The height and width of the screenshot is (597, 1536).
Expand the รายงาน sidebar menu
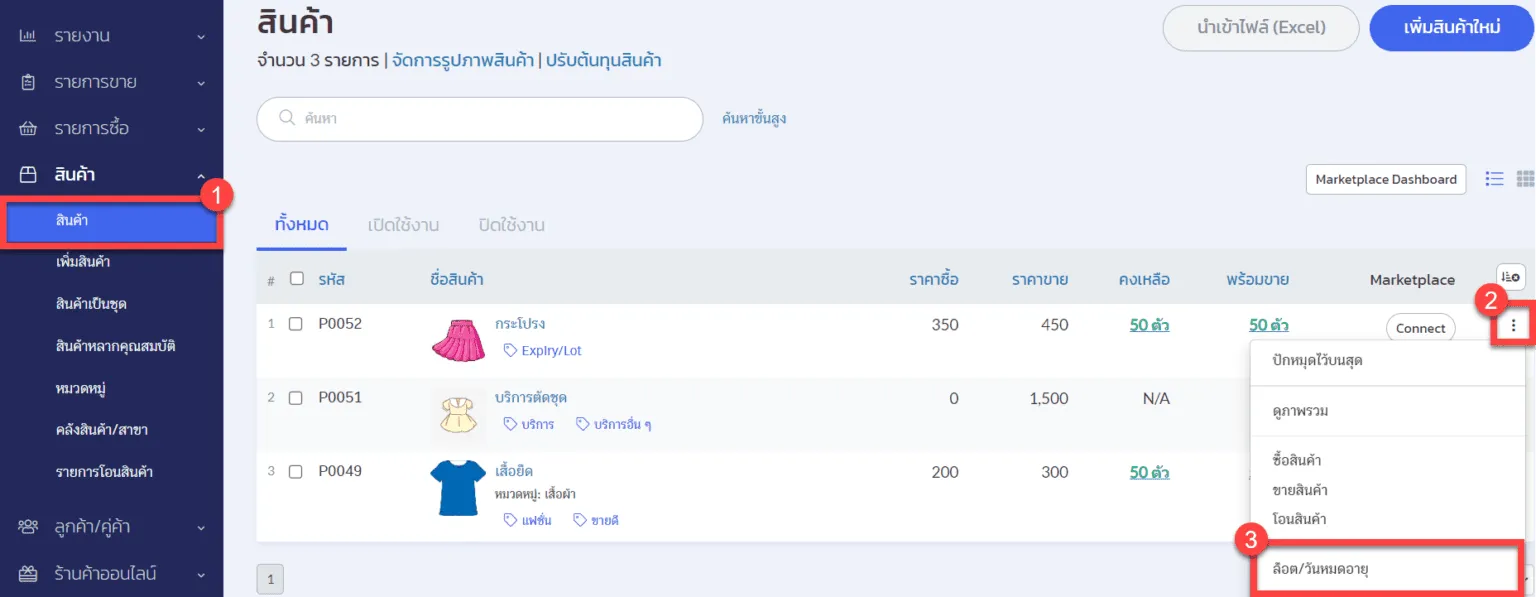[110, 36]
